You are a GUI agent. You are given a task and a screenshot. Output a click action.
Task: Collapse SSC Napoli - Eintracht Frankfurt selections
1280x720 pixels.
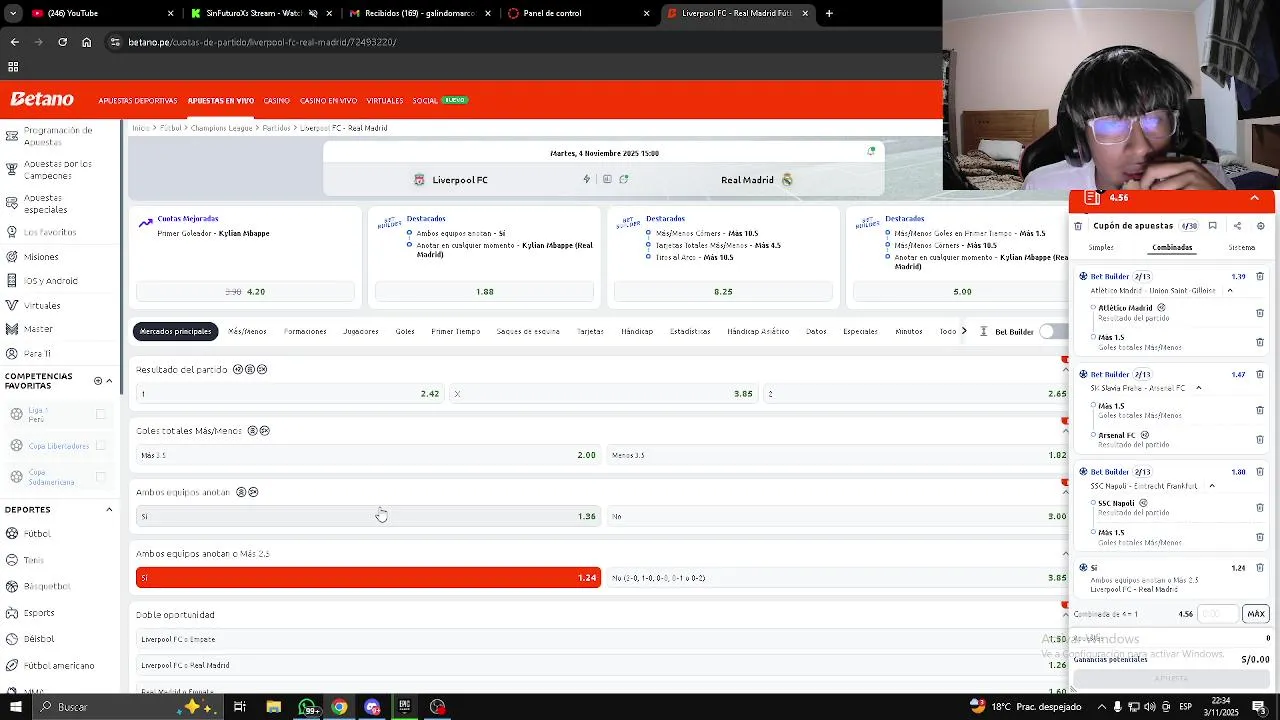pyautogui.click(x=1211, y=486)
